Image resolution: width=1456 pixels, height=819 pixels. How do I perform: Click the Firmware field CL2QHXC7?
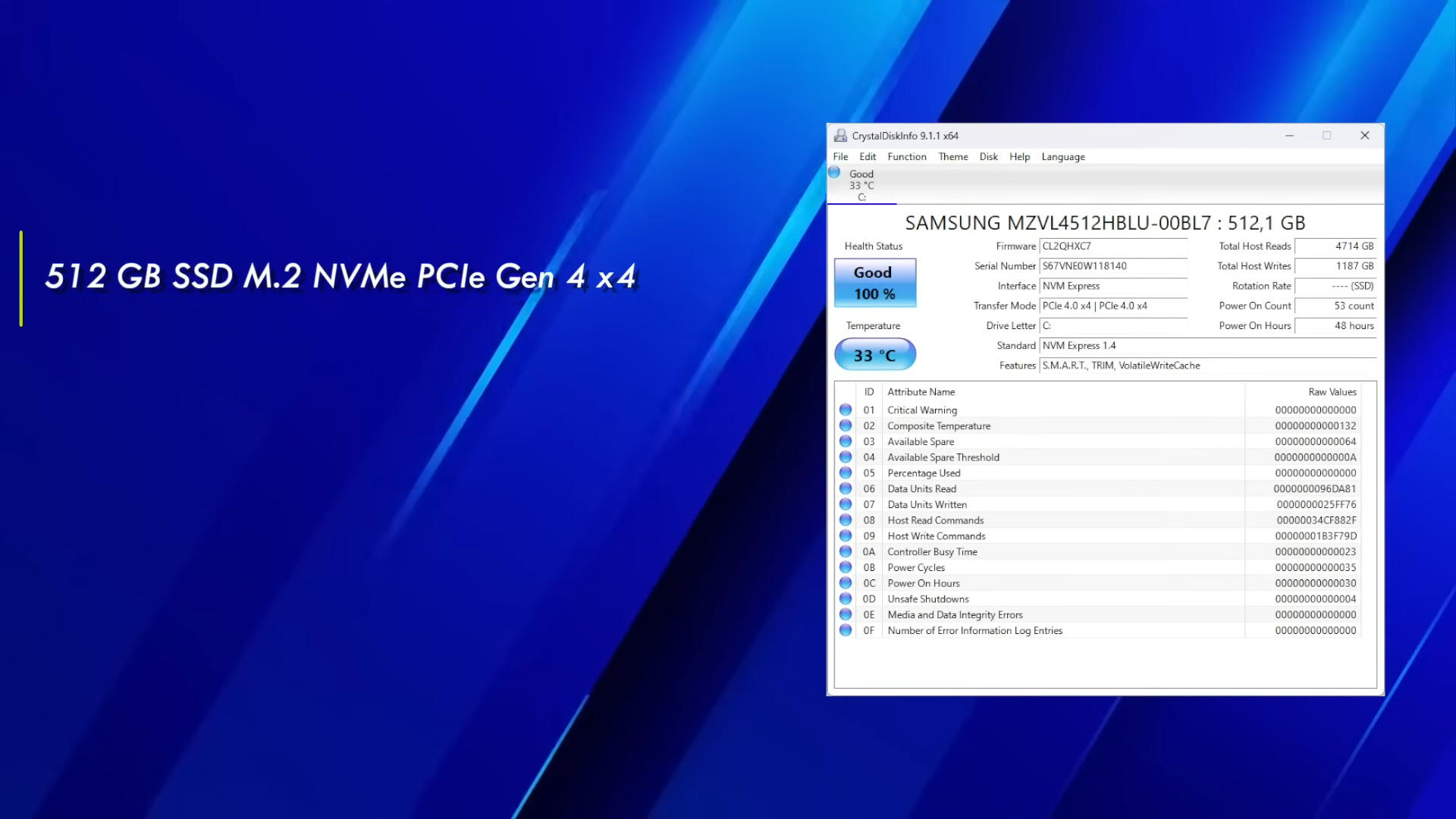pyautogui.click(x=1112, y=246)
